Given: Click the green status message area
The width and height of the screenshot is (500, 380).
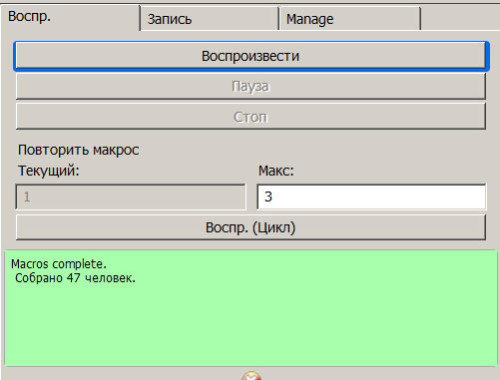Looking at the screenshot, I should 251,308.
